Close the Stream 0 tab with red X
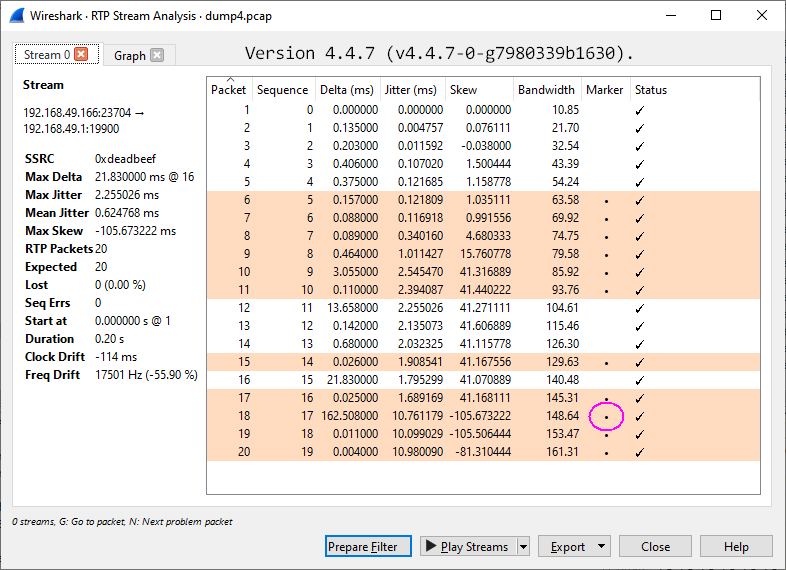This screenshot has height=570, width=786. click(x=81, y=54)
